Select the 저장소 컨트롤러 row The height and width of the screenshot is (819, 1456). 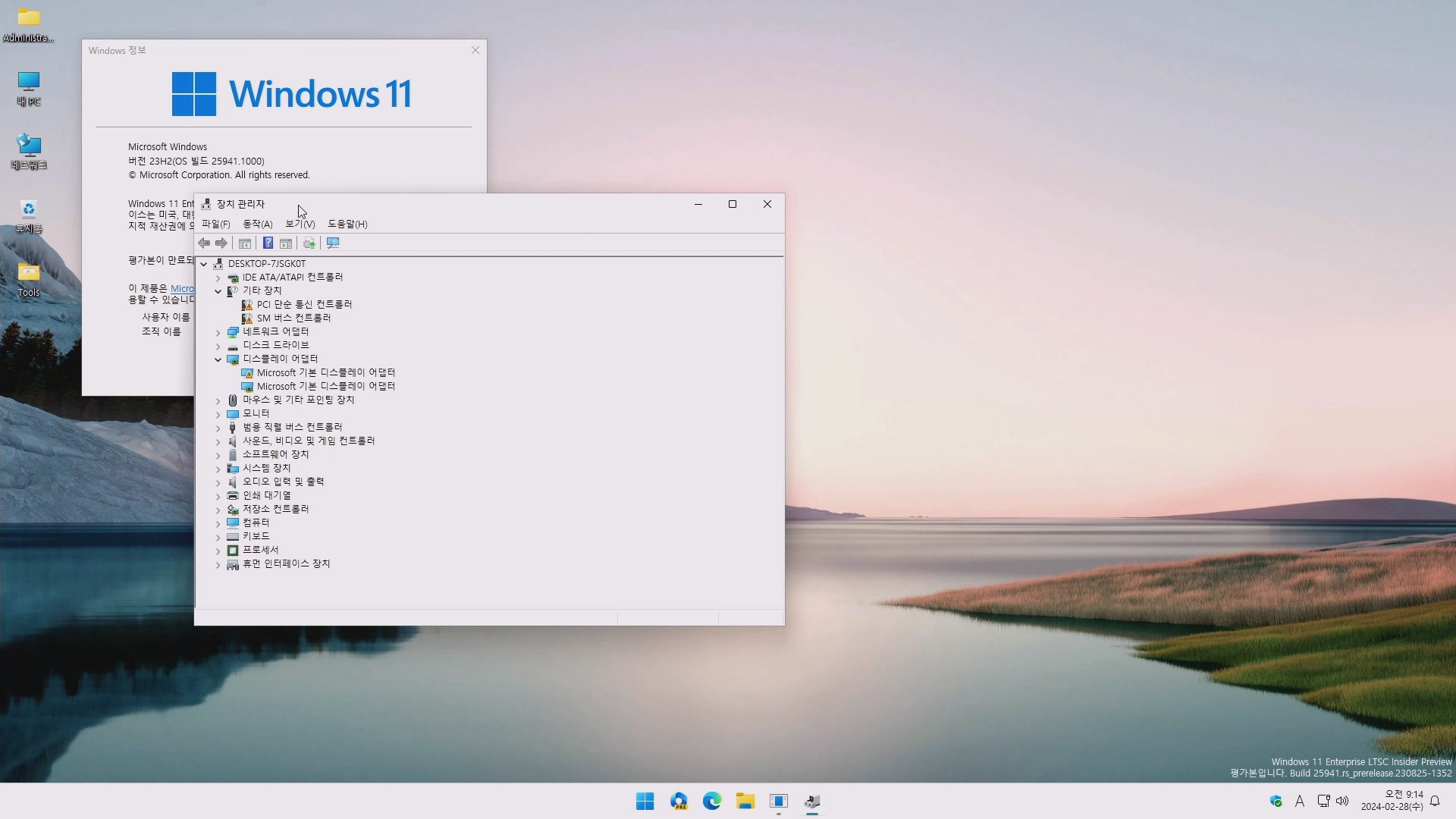point(275,510)
